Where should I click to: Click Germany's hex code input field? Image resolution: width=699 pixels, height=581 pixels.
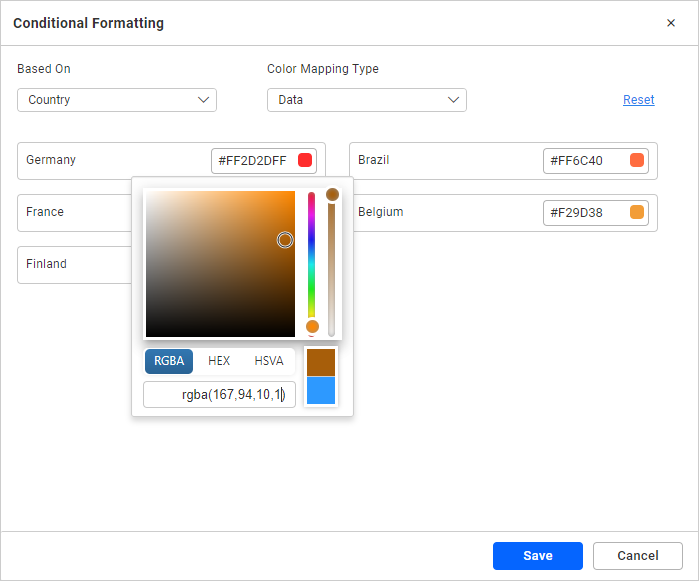pyautogui.click(x=251, y=160)
